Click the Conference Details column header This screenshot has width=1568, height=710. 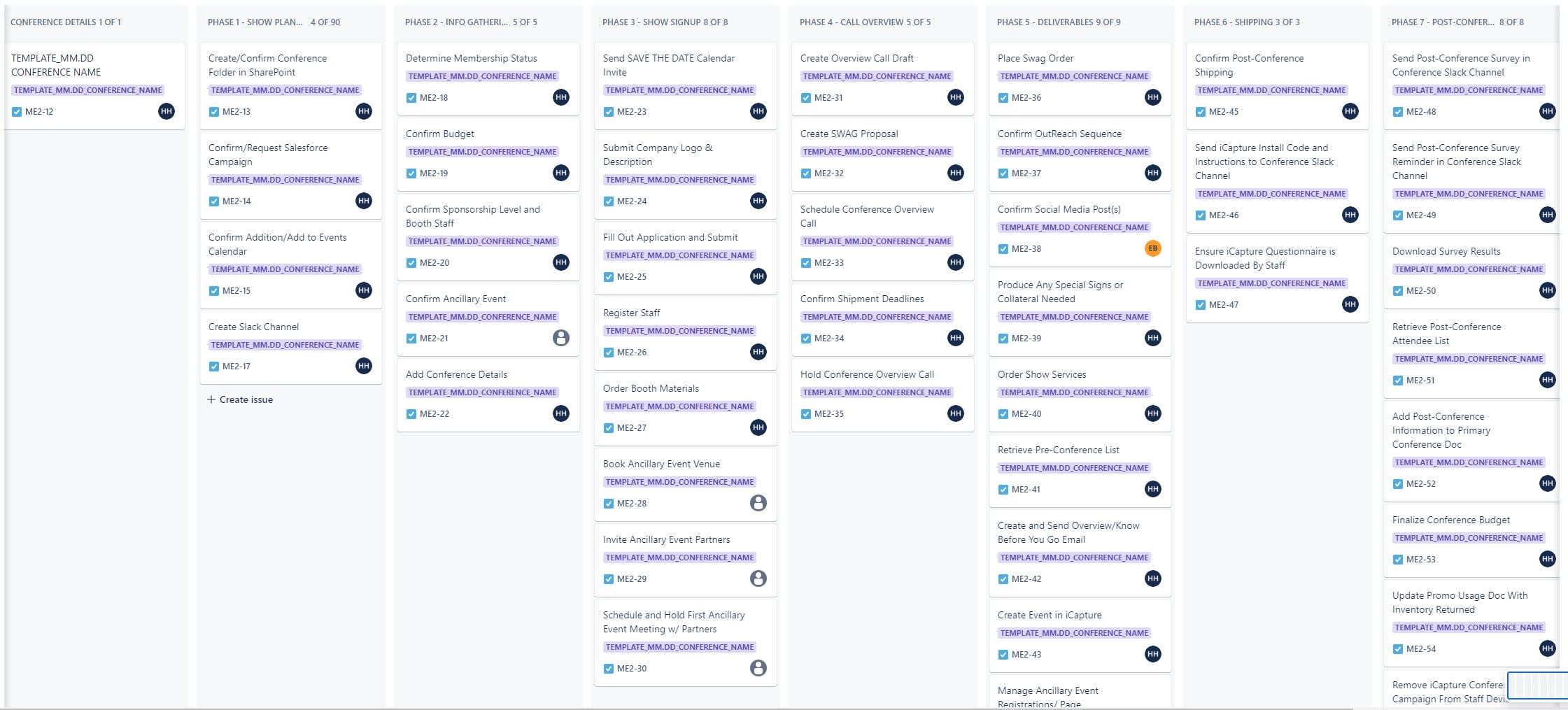click(x=66, y=22)
